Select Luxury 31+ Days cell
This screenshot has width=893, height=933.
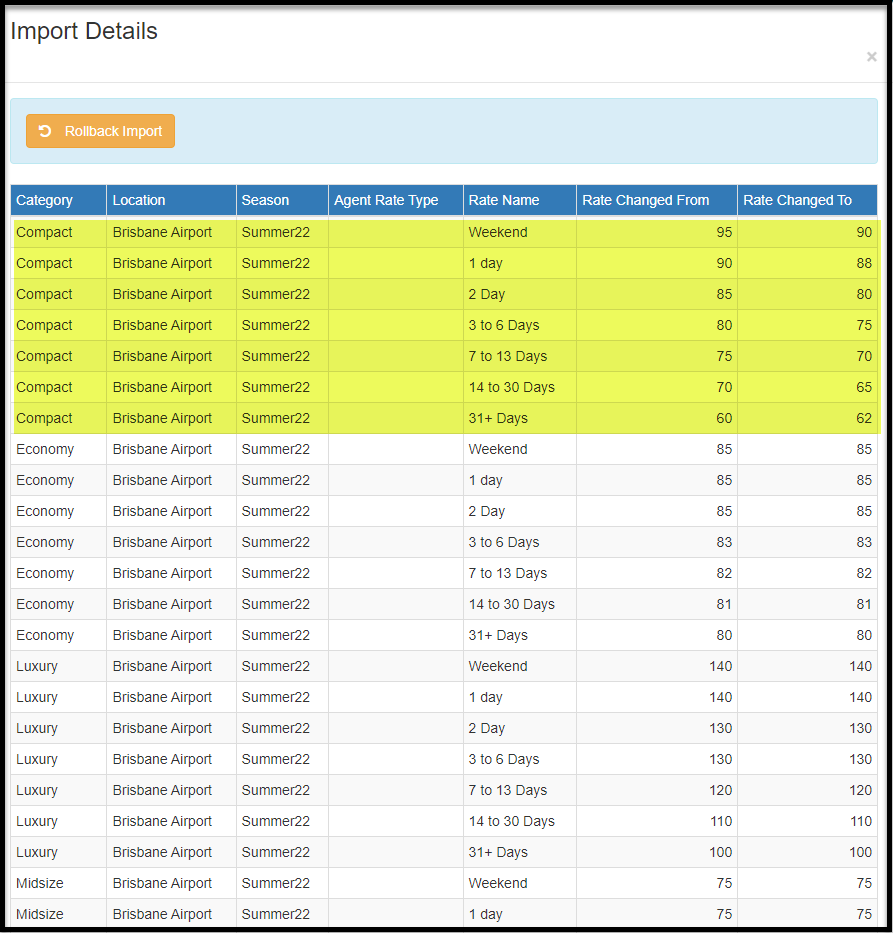[519, 851]
